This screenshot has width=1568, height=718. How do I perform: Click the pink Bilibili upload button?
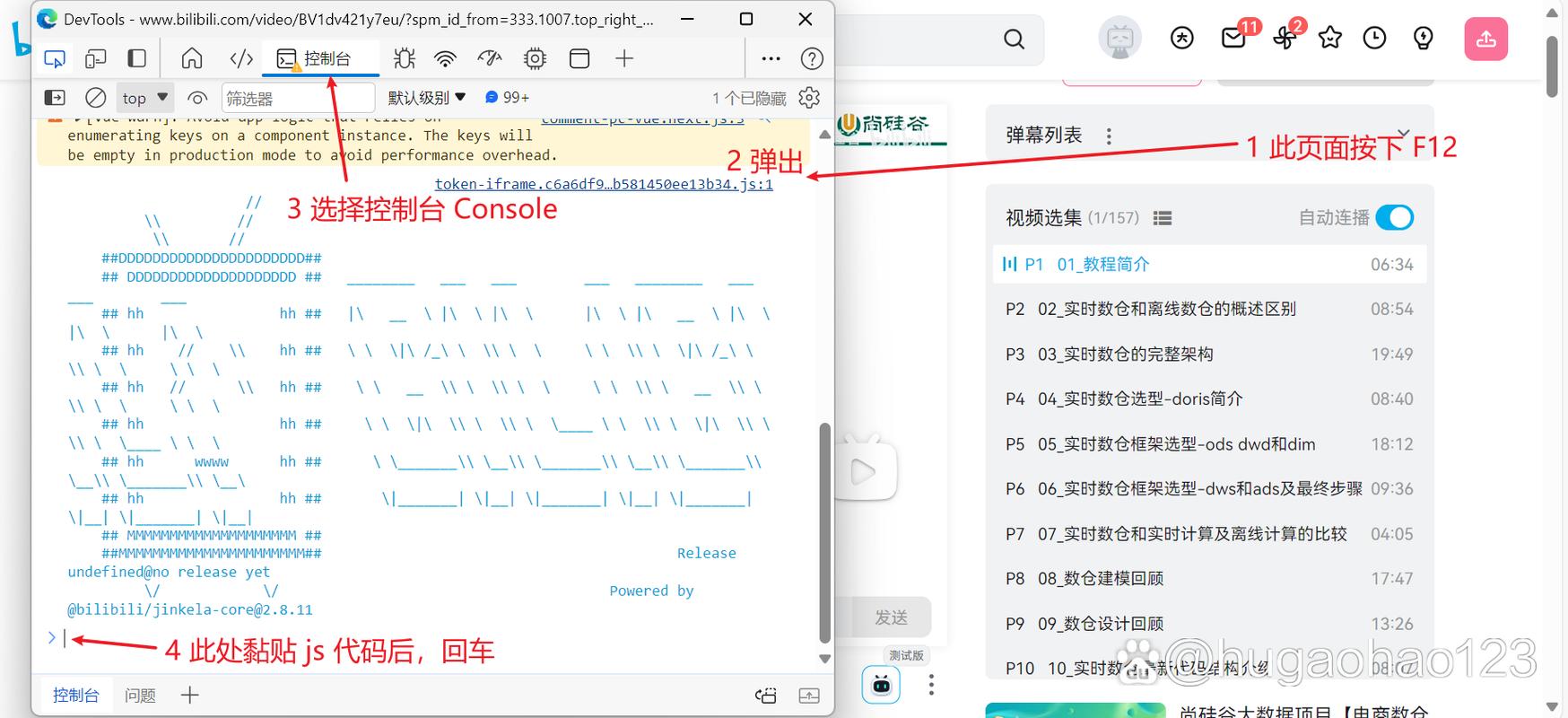[1485, 39]
